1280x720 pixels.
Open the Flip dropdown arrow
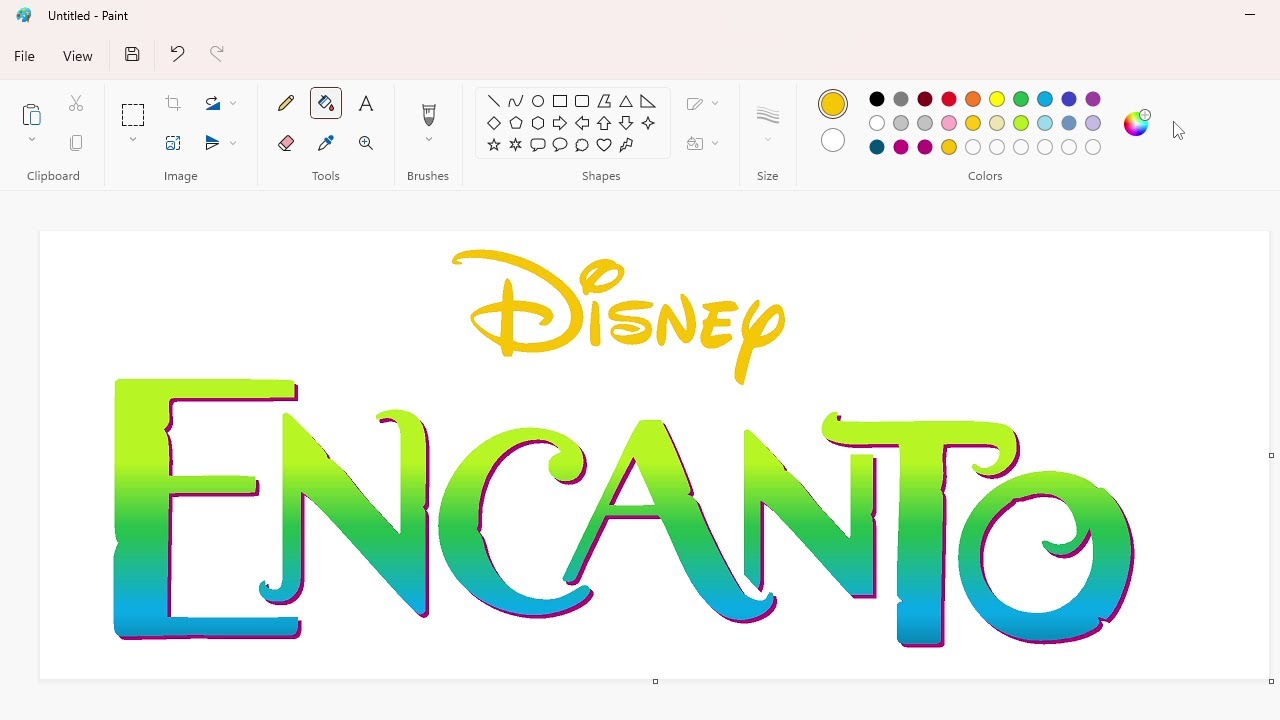pyautogui.click(x=234, y=143)
